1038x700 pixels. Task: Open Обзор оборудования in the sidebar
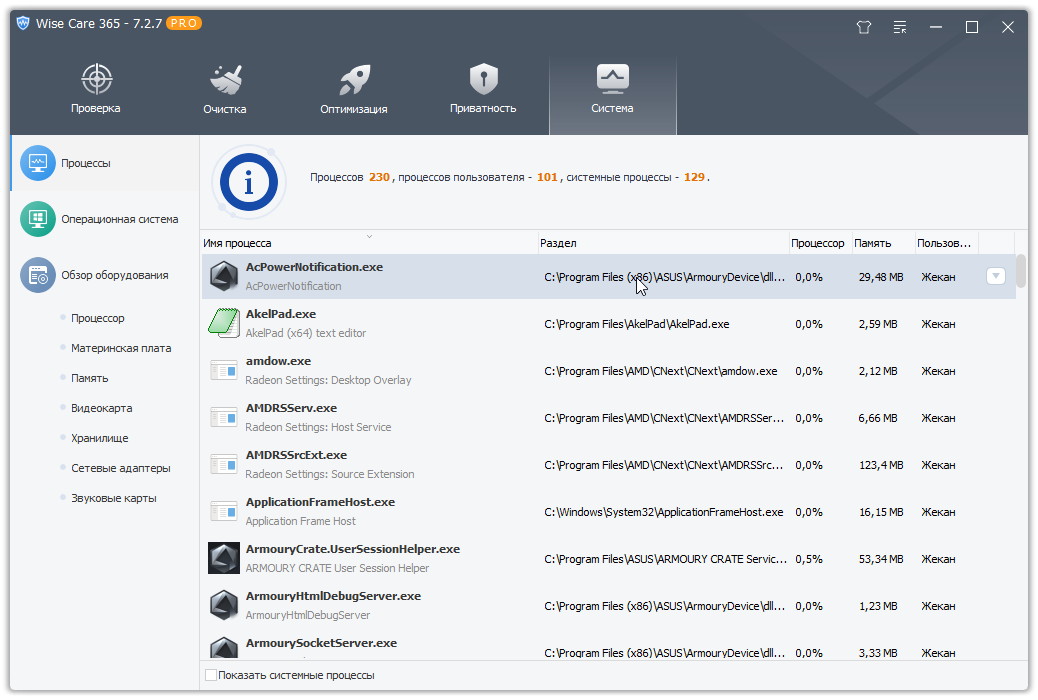click(x=105, y=275)
